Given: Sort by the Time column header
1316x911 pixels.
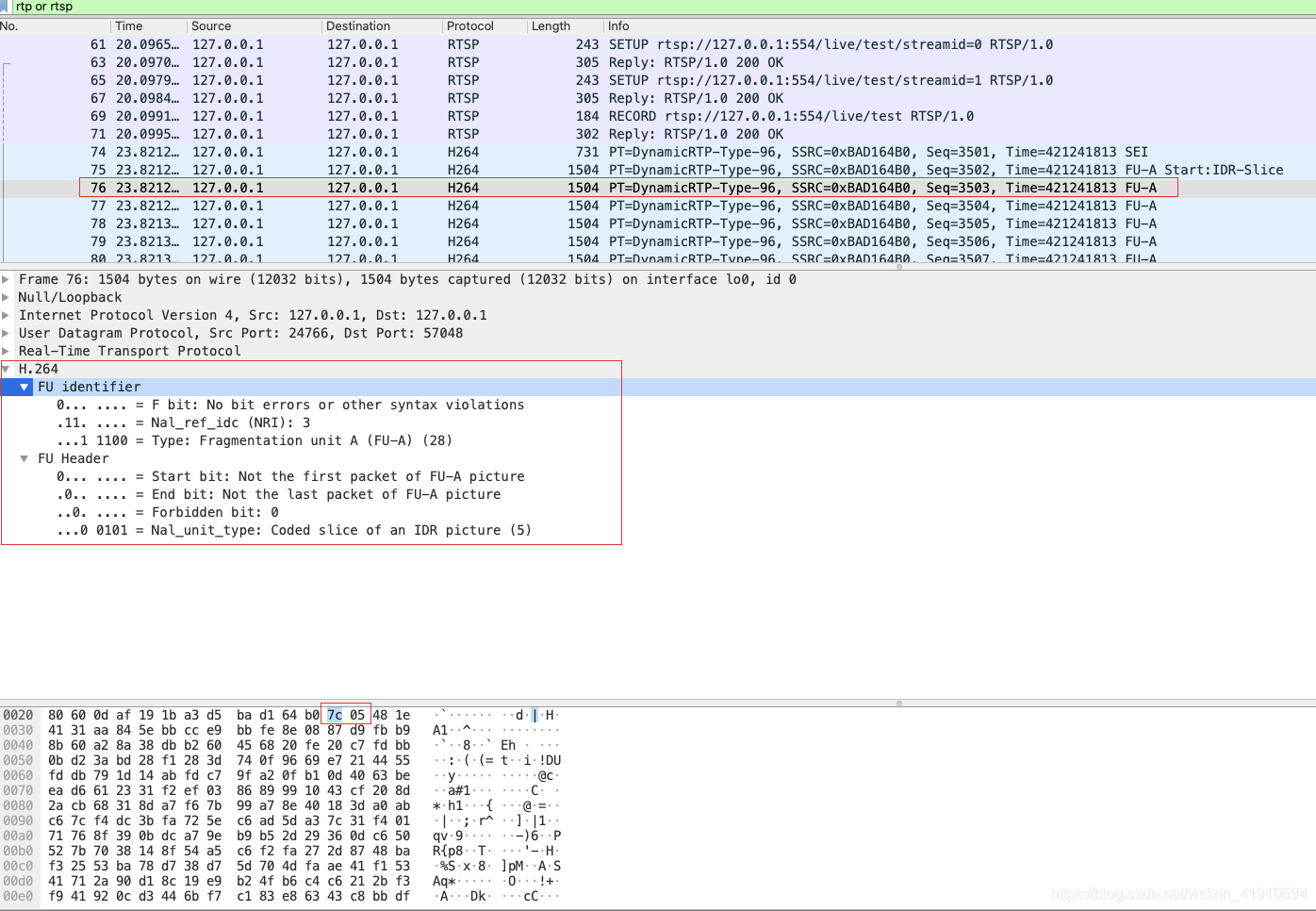Looking at the screenshot, I should click(148, 26).
